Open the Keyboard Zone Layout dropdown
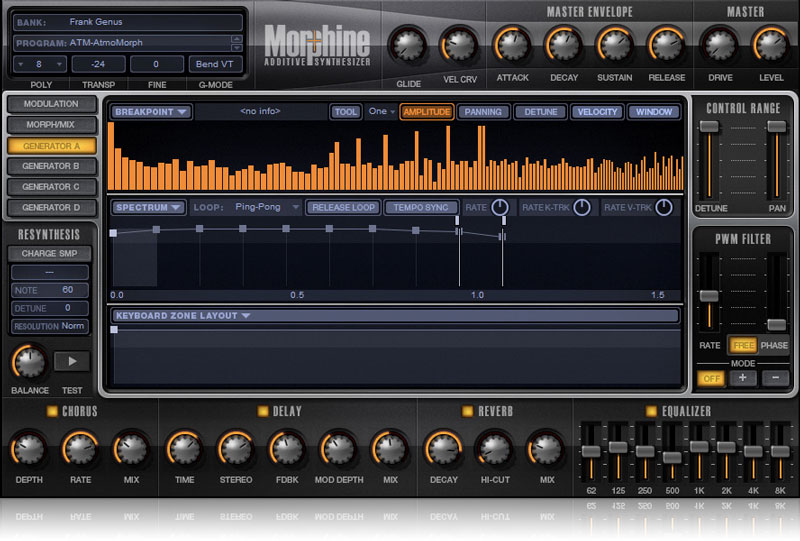Viewport: 800px width, 541px height. tap(182, 316)
